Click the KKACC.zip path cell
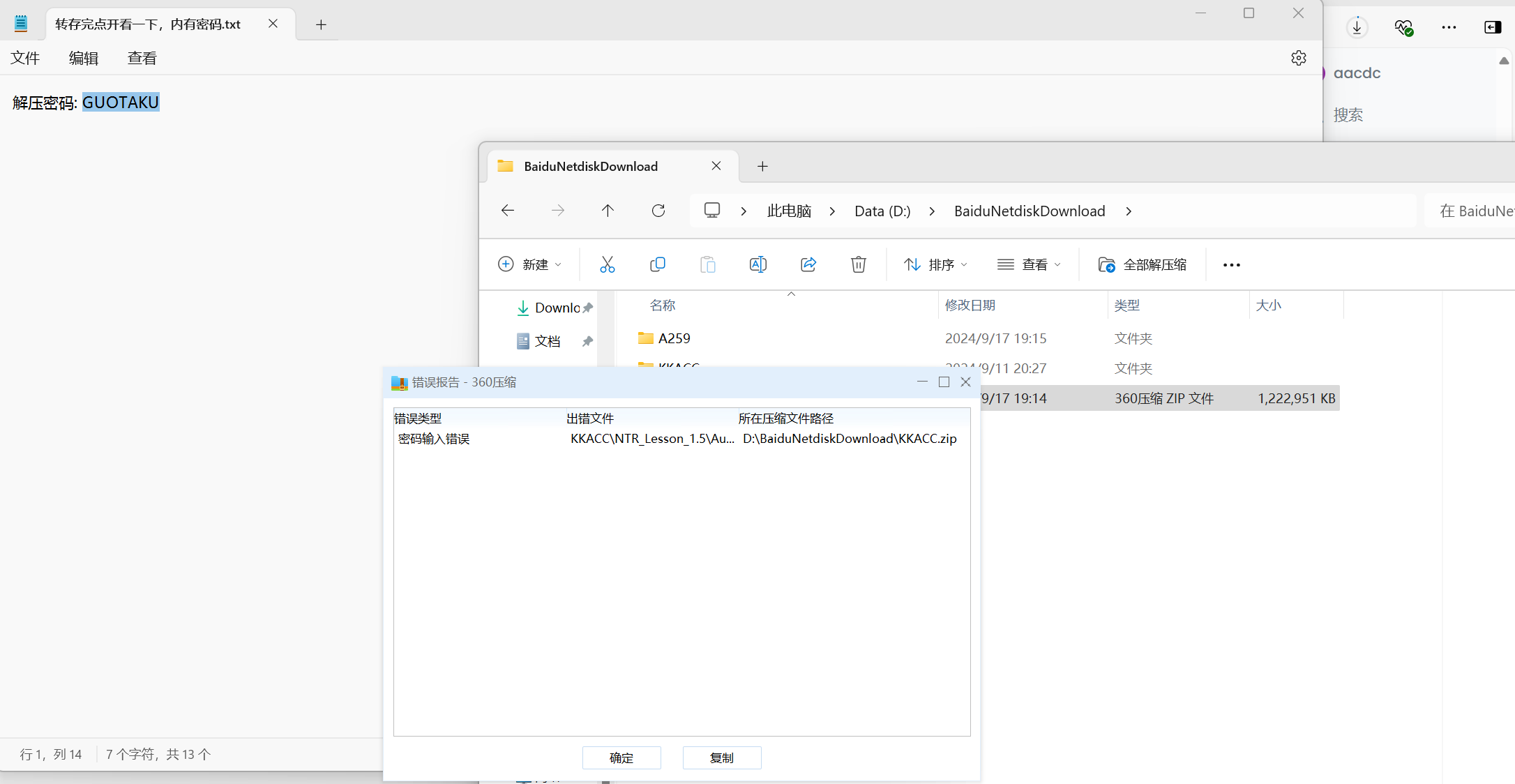1515x784 pixels. (x=850, y=439)
